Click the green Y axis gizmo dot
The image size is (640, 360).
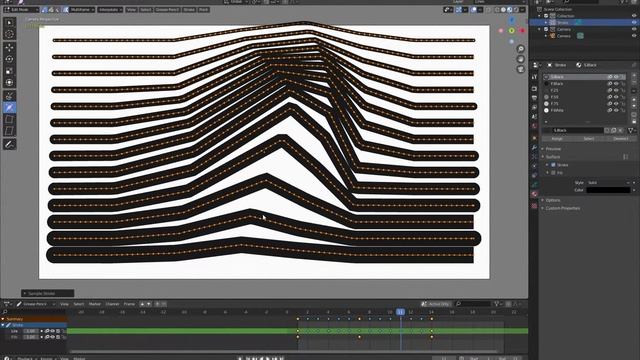[511, 31]
